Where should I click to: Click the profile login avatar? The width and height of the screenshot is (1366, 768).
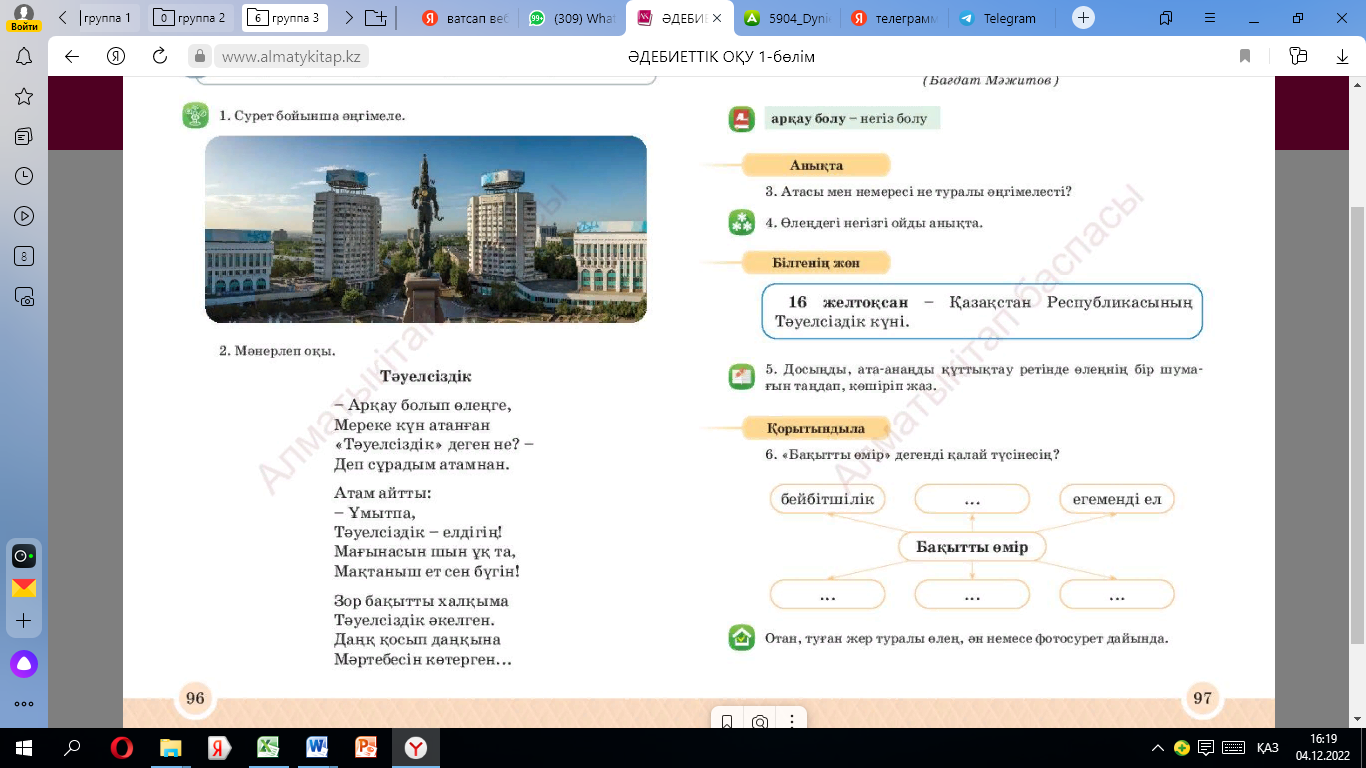[x=24, y=18]
